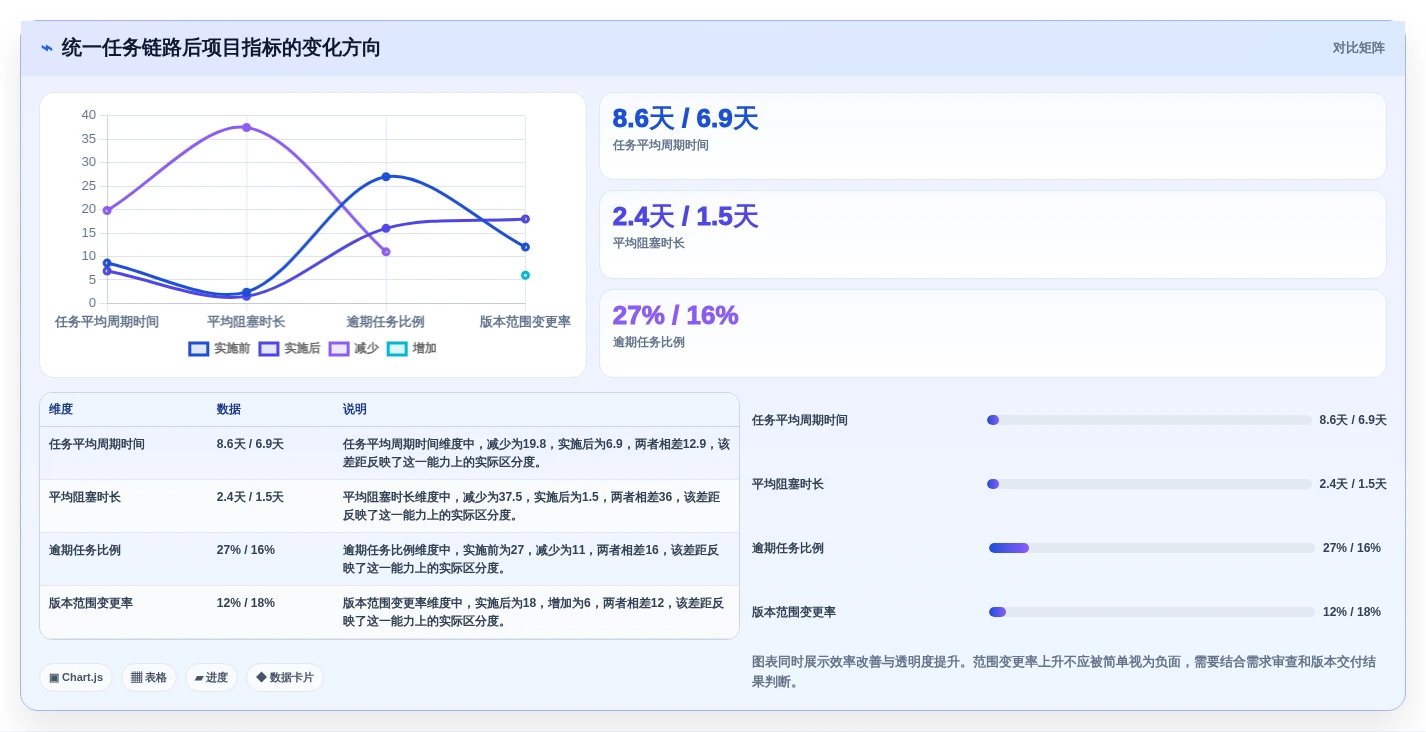Click the 任务平均周期时间 progress bar
This screenshot has height=732, width=1426.
click(x=1149, y=420)
